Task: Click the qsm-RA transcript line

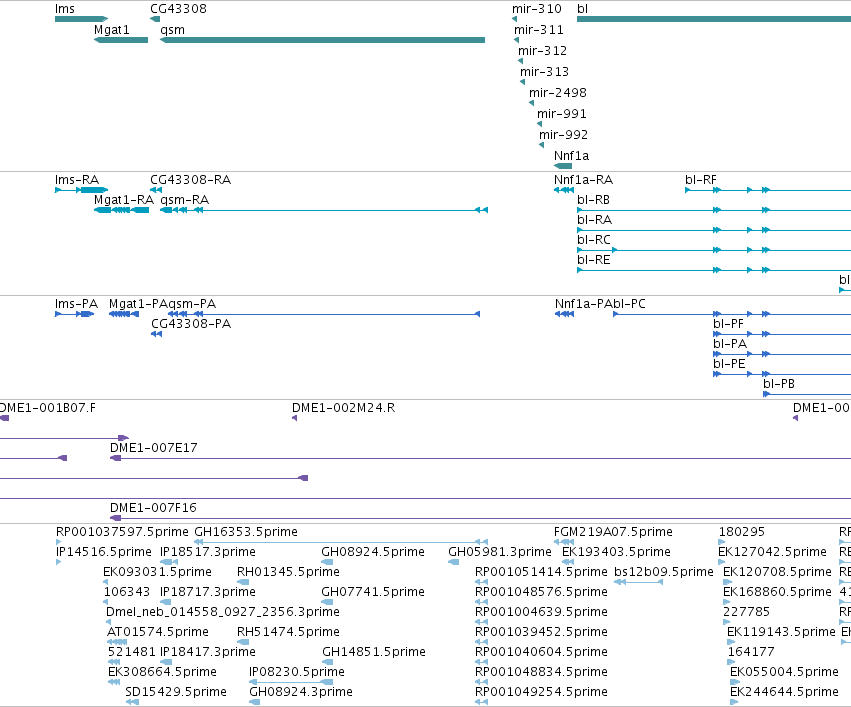Action: click(324, 210)
